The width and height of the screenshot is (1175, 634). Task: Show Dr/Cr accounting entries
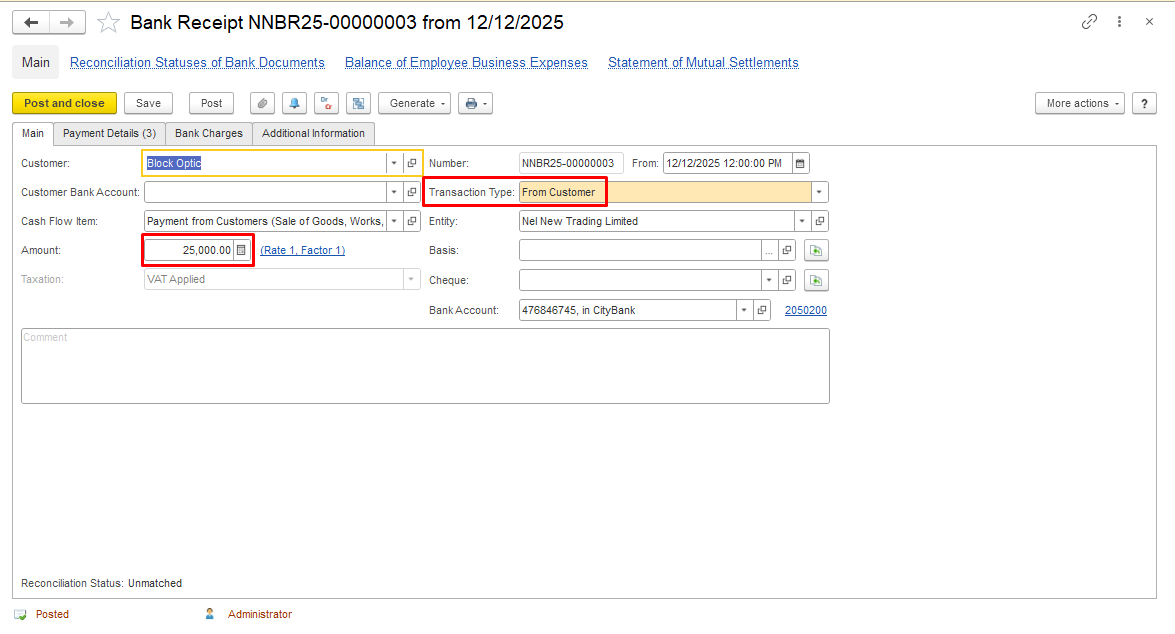tap(327, 103)
